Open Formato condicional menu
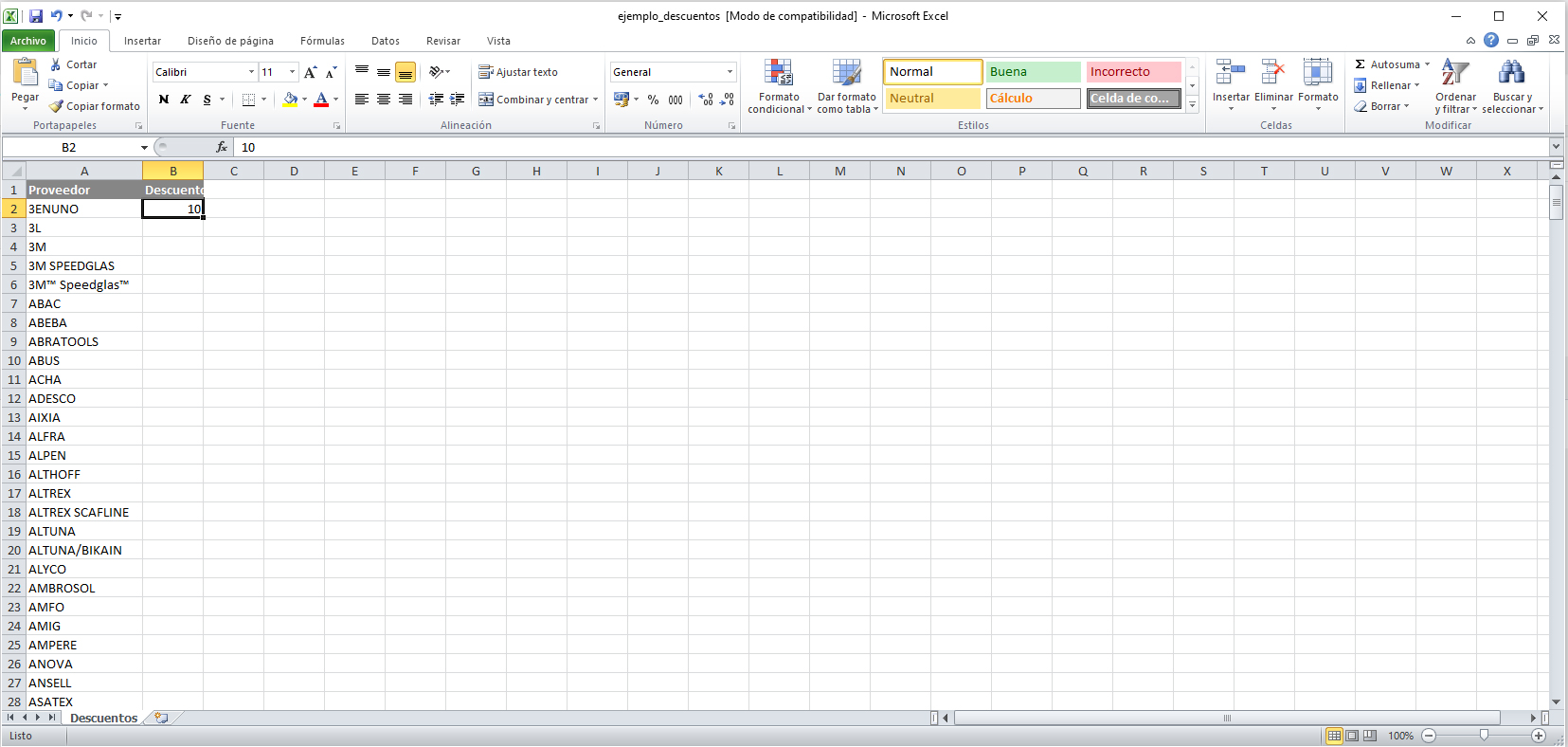1568x747 pixels. coord(779,86)
